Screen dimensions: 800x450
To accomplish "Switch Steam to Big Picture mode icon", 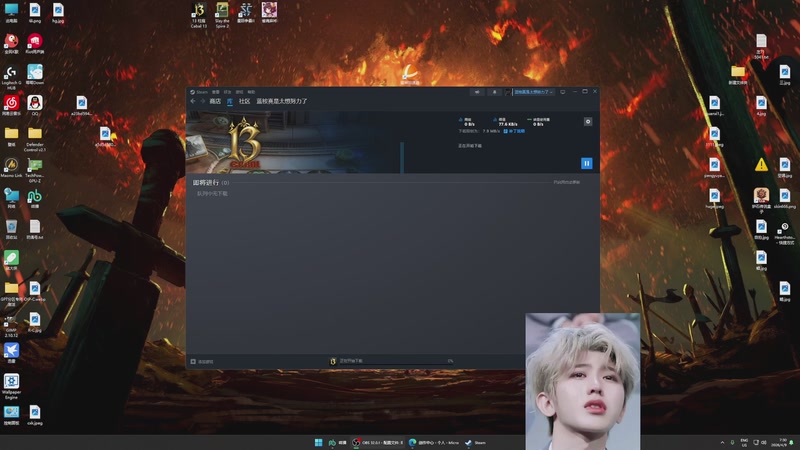I will (x=563, y=92).
